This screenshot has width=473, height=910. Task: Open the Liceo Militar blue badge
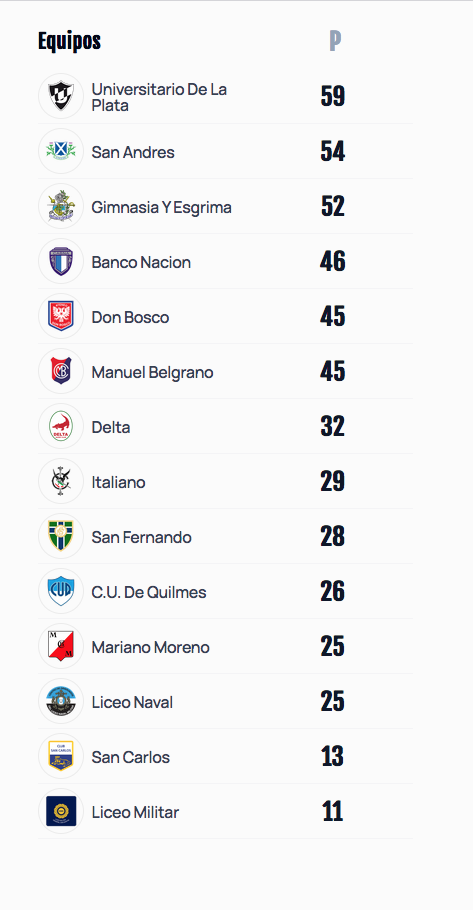(61, 811)
